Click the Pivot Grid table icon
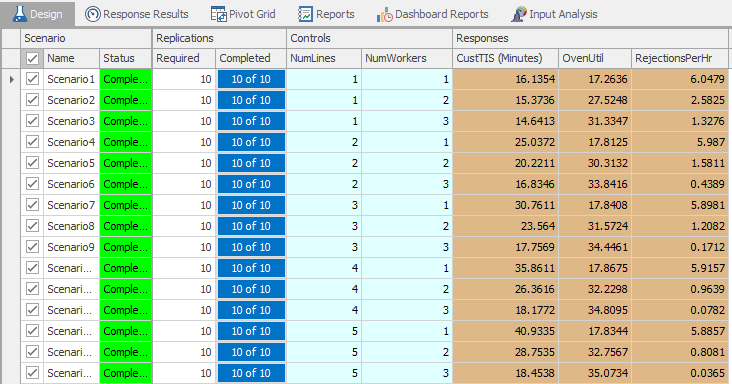The width and height of the screenshot is (732, 384). 218,14
